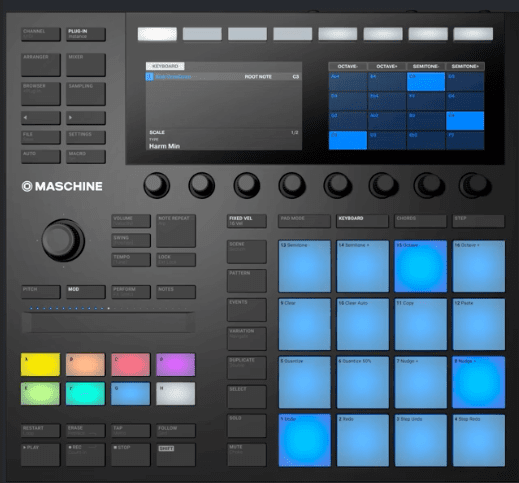Click the right arrow page button
Viewport: 519px width, 483px height.
click(x=86, y=118)
